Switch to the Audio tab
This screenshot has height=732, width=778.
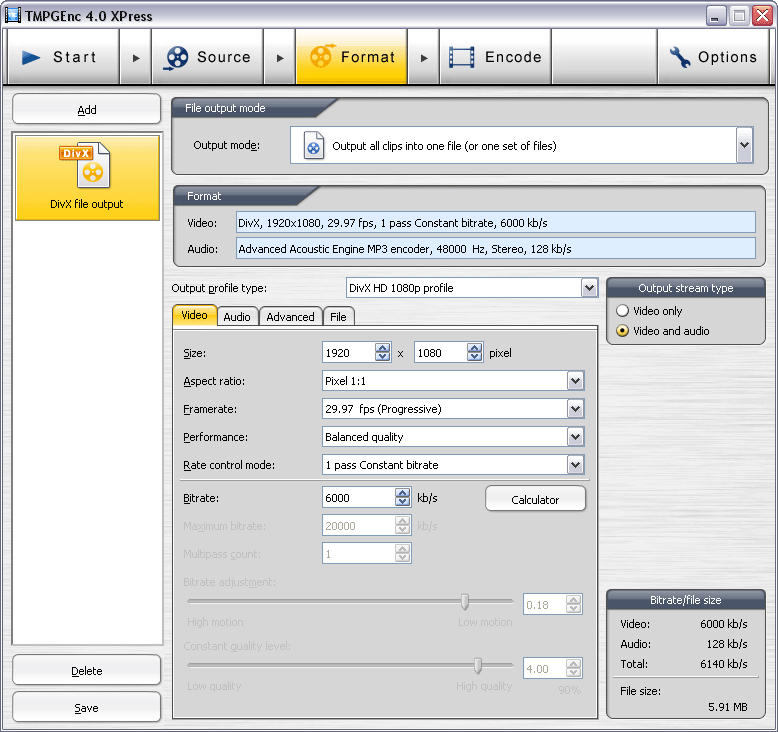click(x=237, y=317)
